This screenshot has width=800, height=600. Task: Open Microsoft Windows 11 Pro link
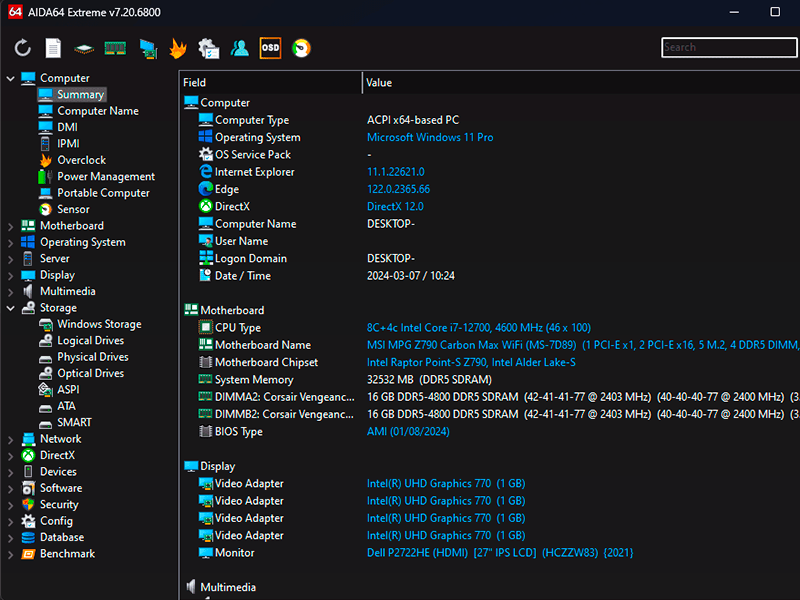point(430,137)
